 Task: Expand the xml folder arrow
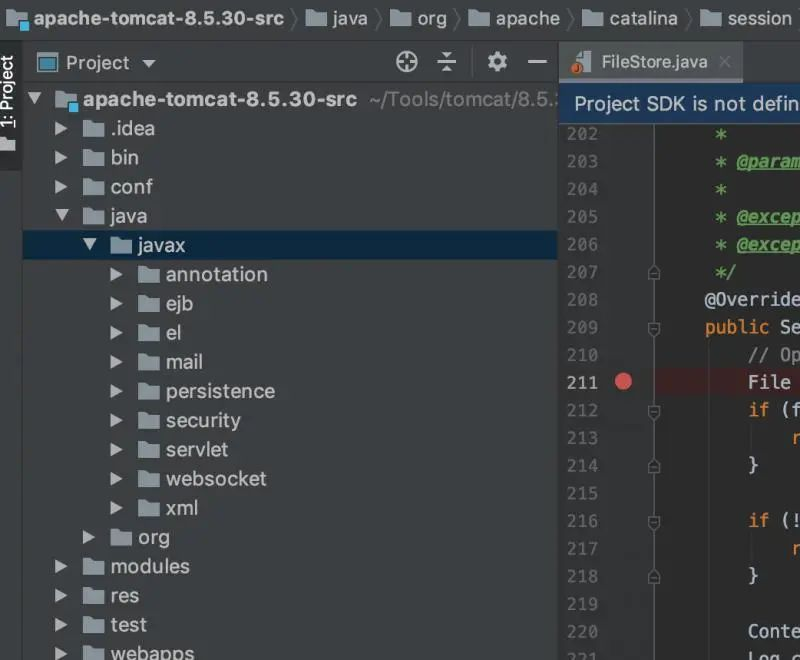click(116, 507)
